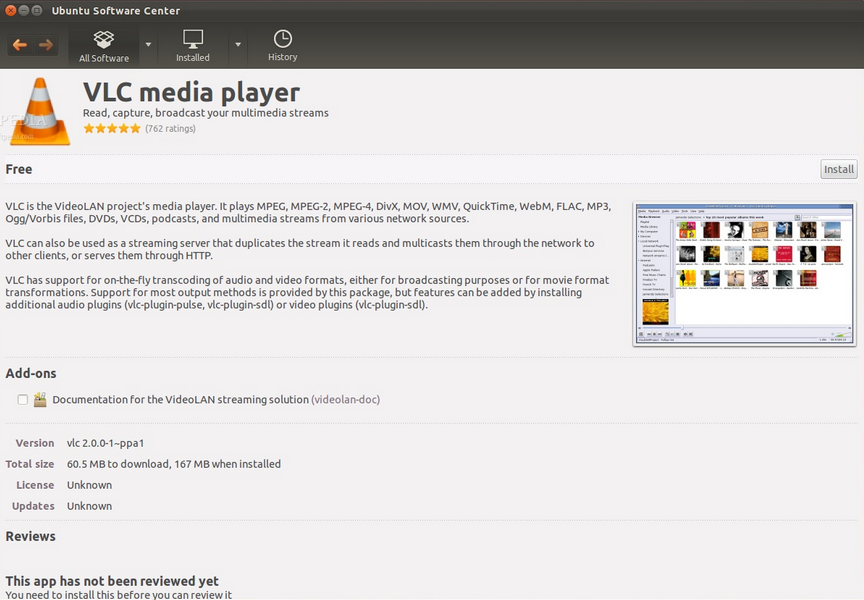Go forward with the right arrow button

coord(46,45)
